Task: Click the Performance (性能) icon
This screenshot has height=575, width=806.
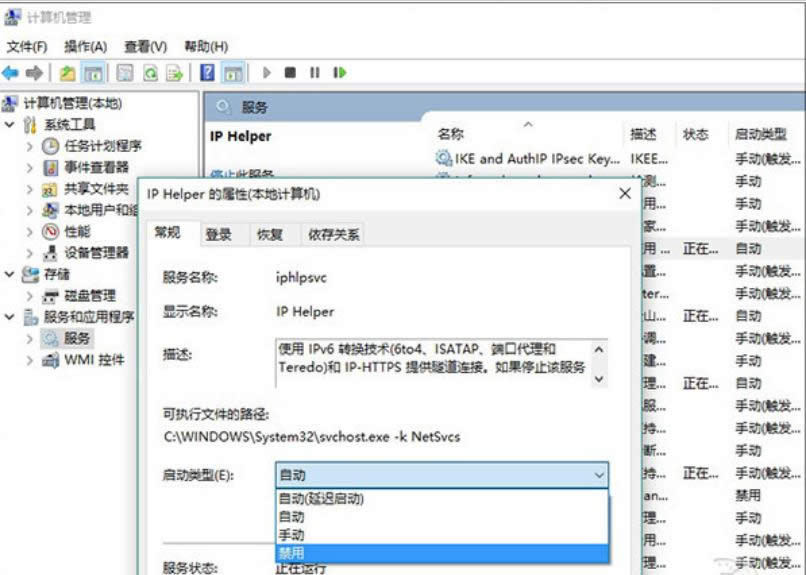Action: point(50,232)
